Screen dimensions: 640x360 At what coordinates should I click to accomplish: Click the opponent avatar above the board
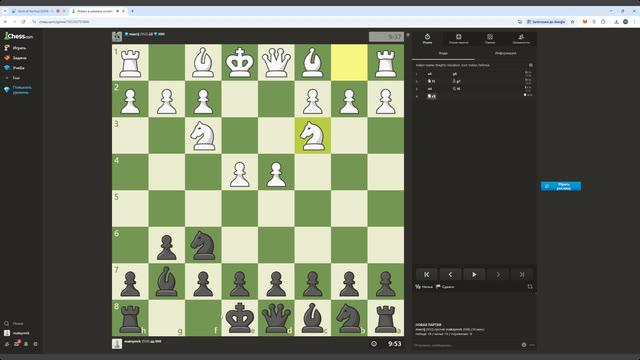(117, 37)
